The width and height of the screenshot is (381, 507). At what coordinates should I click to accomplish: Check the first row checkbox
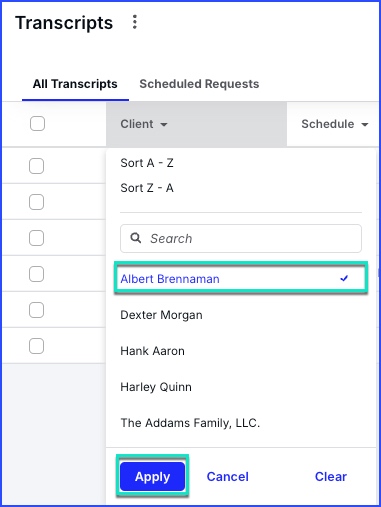pyautogui.click(x=36, y=166)
